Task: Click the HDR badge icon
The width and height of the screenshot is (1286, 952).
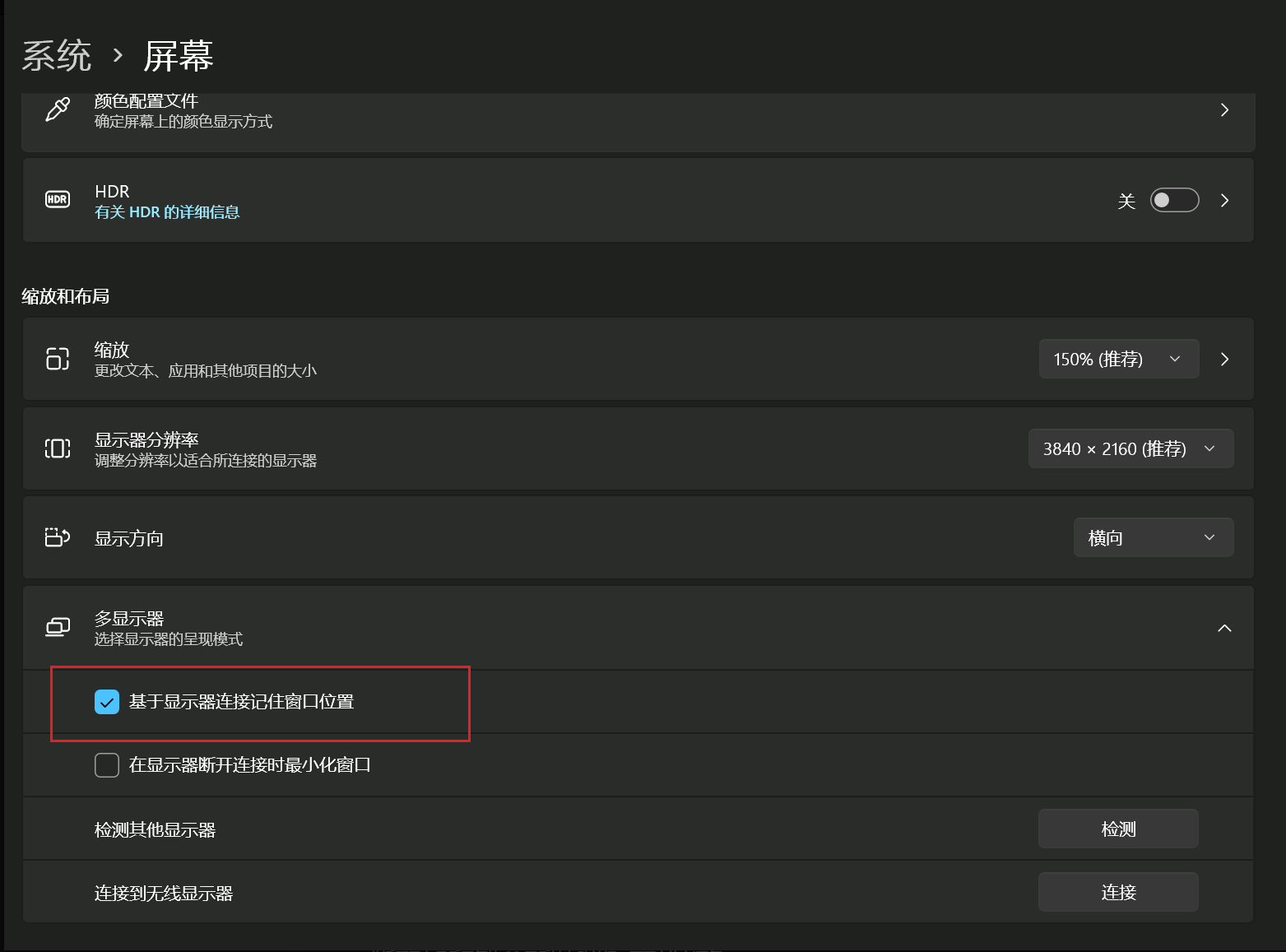Action: (58, 200)
